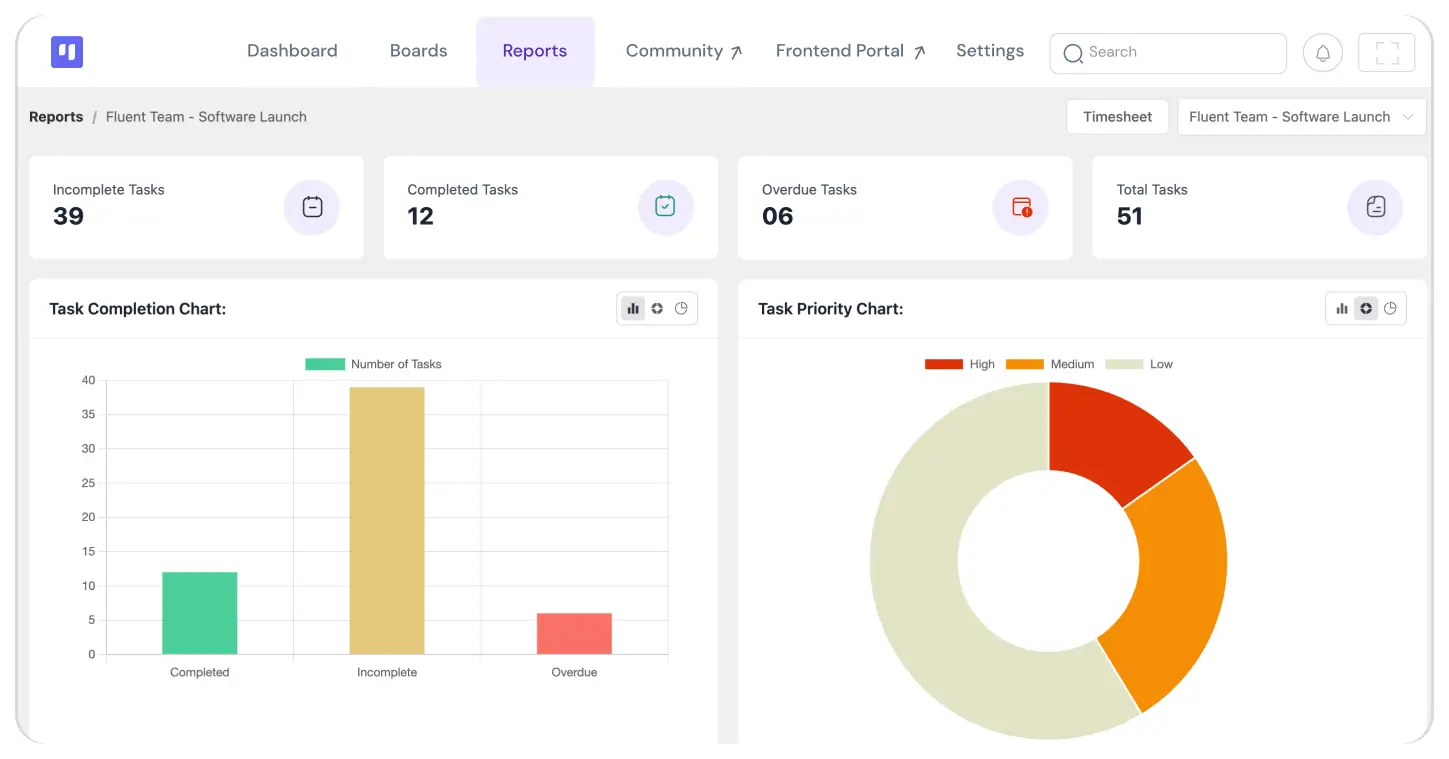Open notifications via the bell icon

(1322, 52)
